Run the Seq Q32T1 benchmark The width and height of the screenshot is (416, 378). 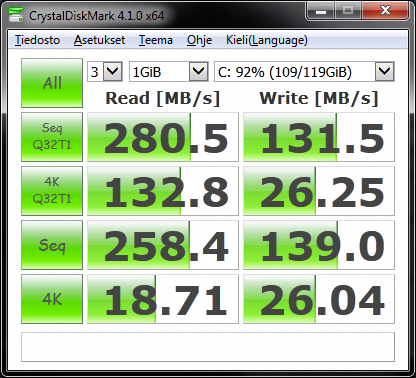click(x=52, y=137)
